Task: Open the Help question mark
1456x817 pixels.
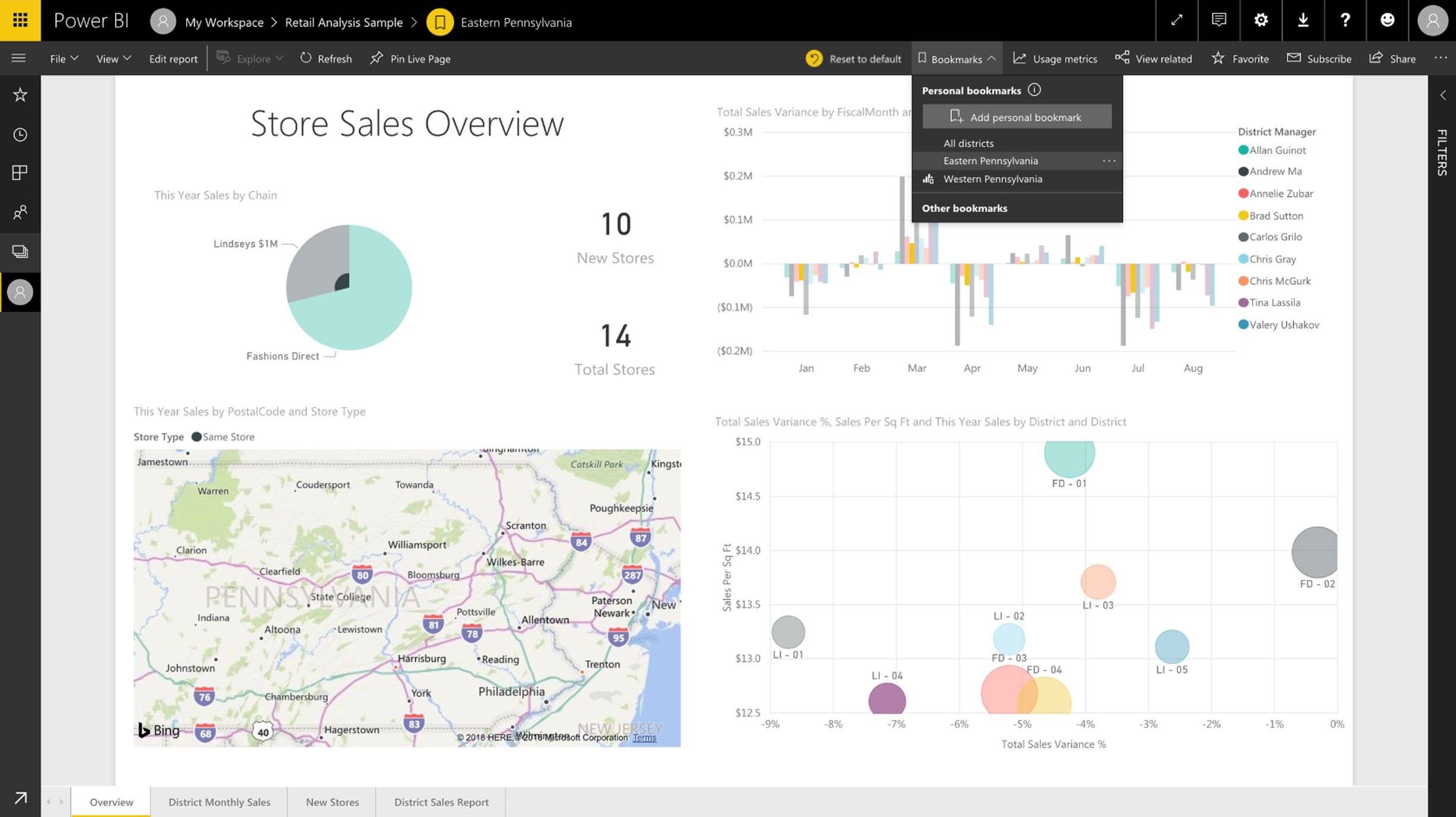Action: [x=1345, y=20]
